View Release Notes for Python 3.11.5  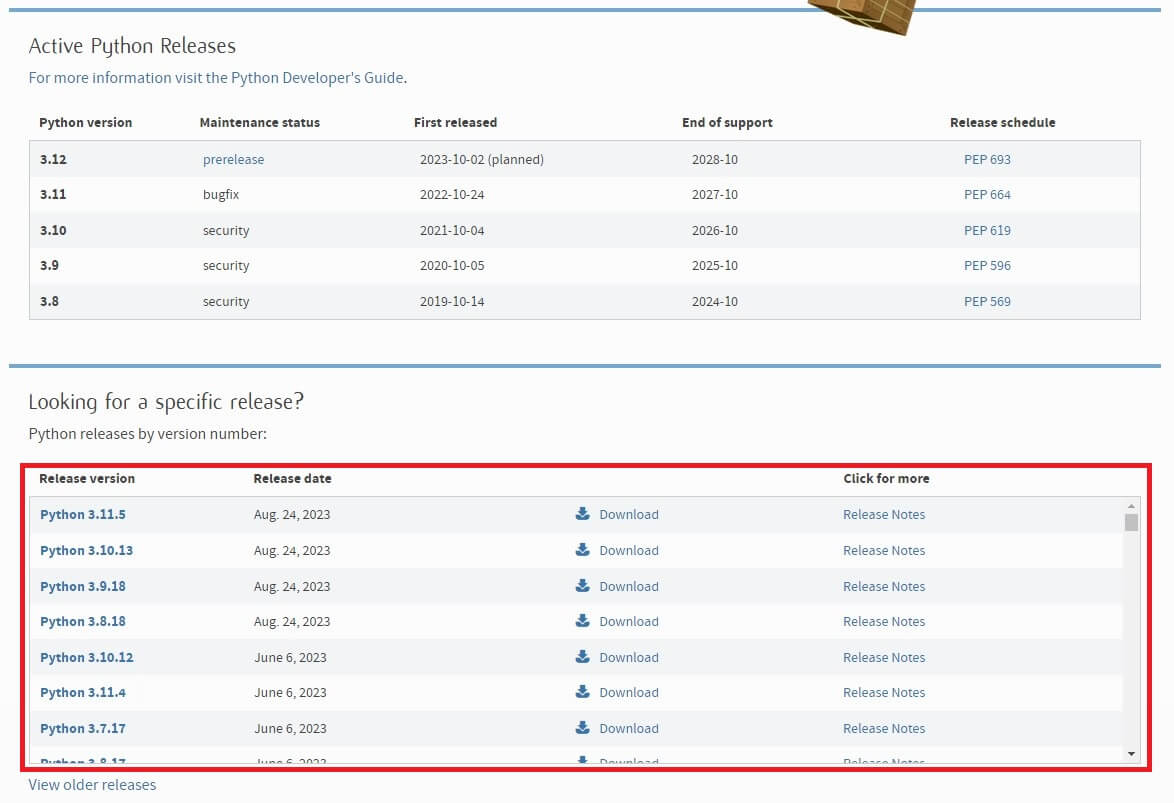(x=883, y=515)
